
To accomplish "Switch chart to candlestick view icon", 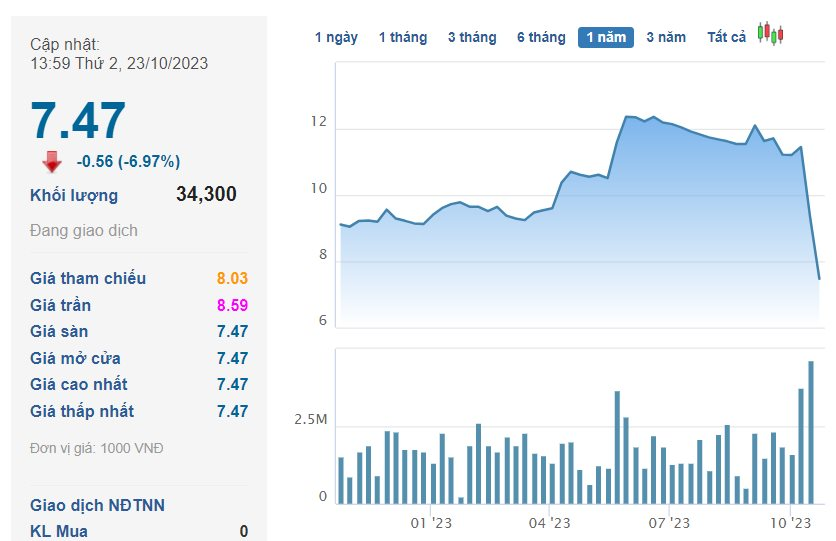I will coord(770,33).
